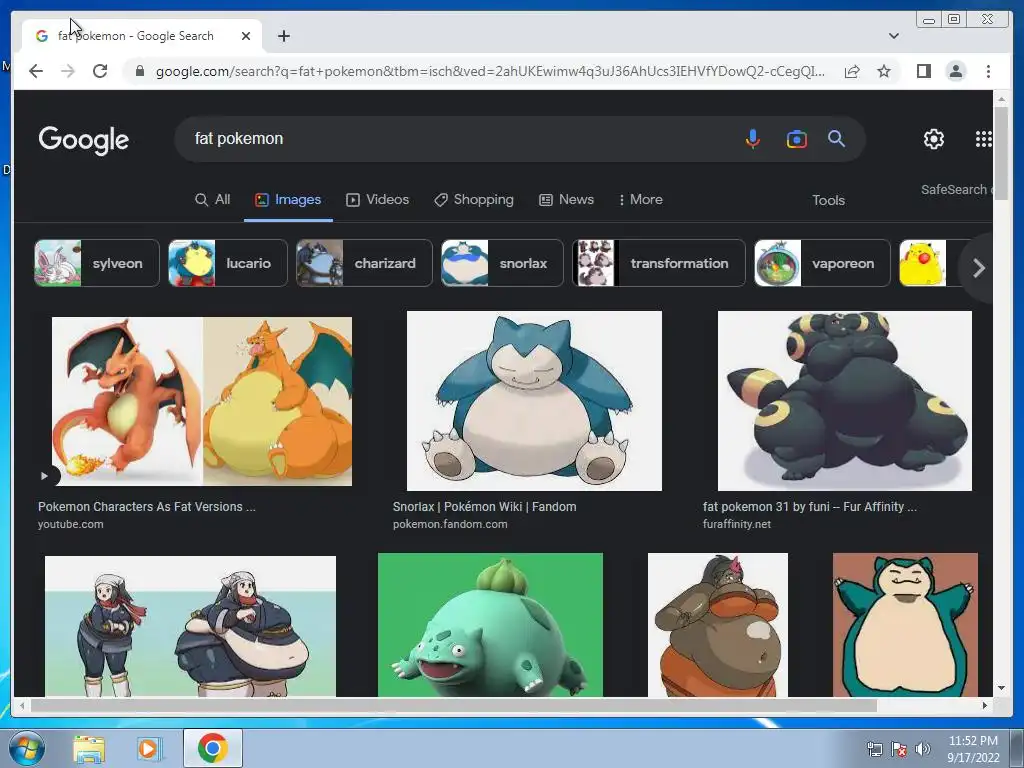Viewport: 1024px width, 768px height.
Task: Open fat pokemon 31 by funi link
Action: click(810, 507)
